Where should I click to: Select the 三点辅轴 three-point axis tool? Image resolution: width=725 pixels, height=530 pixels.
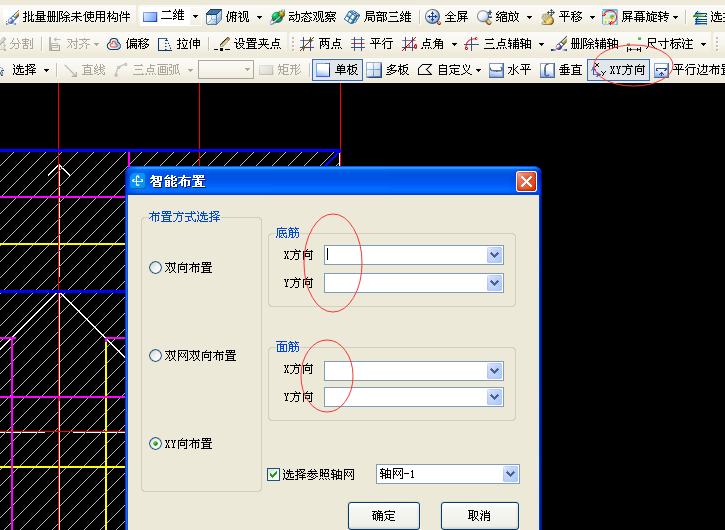pyautogui.click(x=498, y=44)
